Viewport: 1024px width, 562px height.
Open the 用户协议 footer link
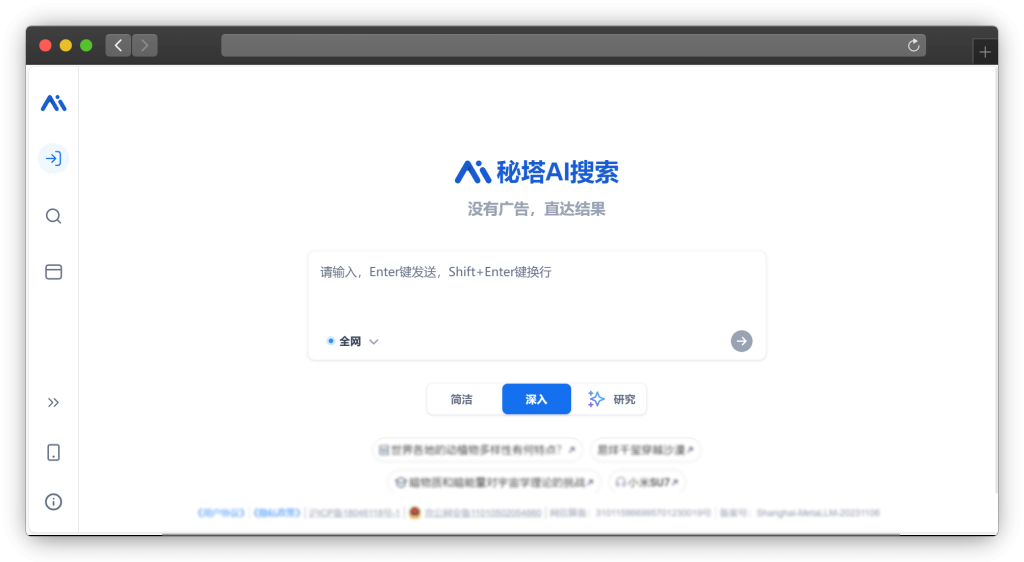click(x=221, y=513)
